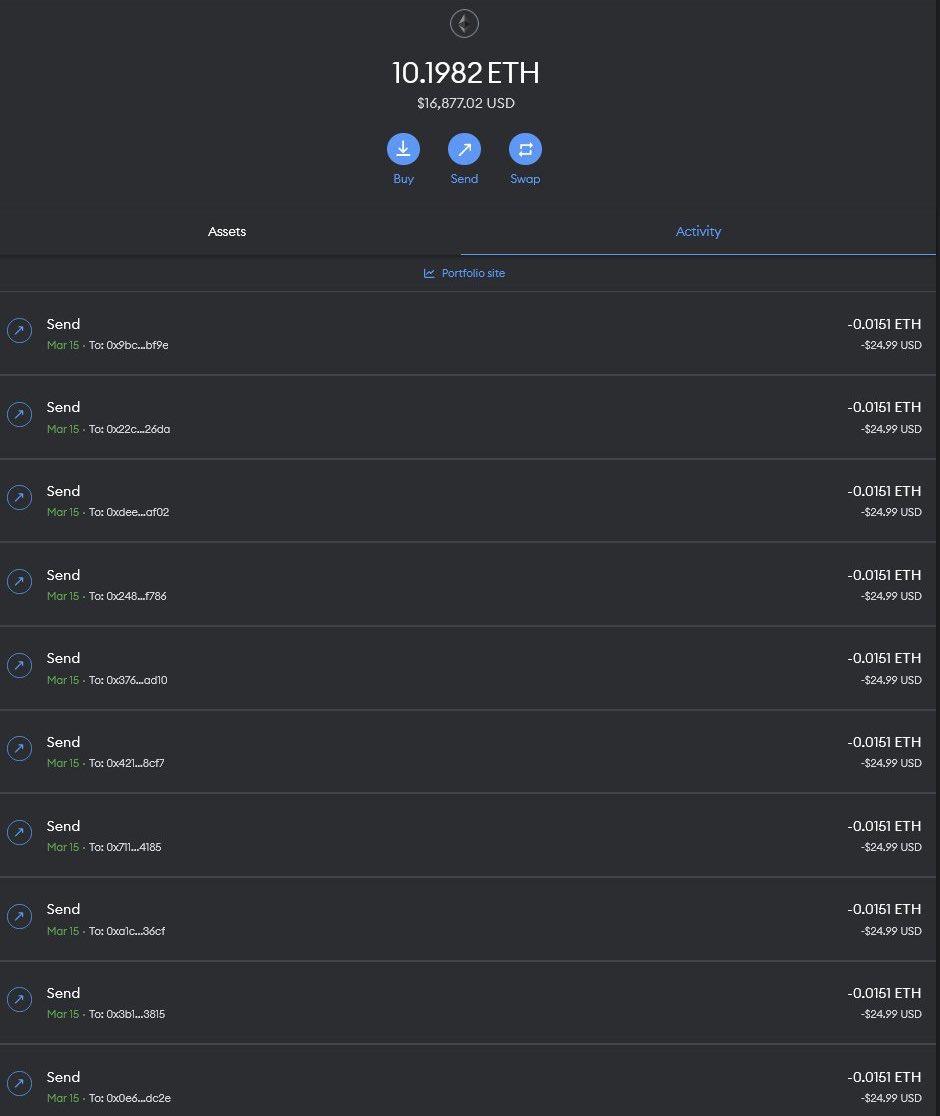
Task: Click the $16,877.02 USD value text
Action: point(465,103)
